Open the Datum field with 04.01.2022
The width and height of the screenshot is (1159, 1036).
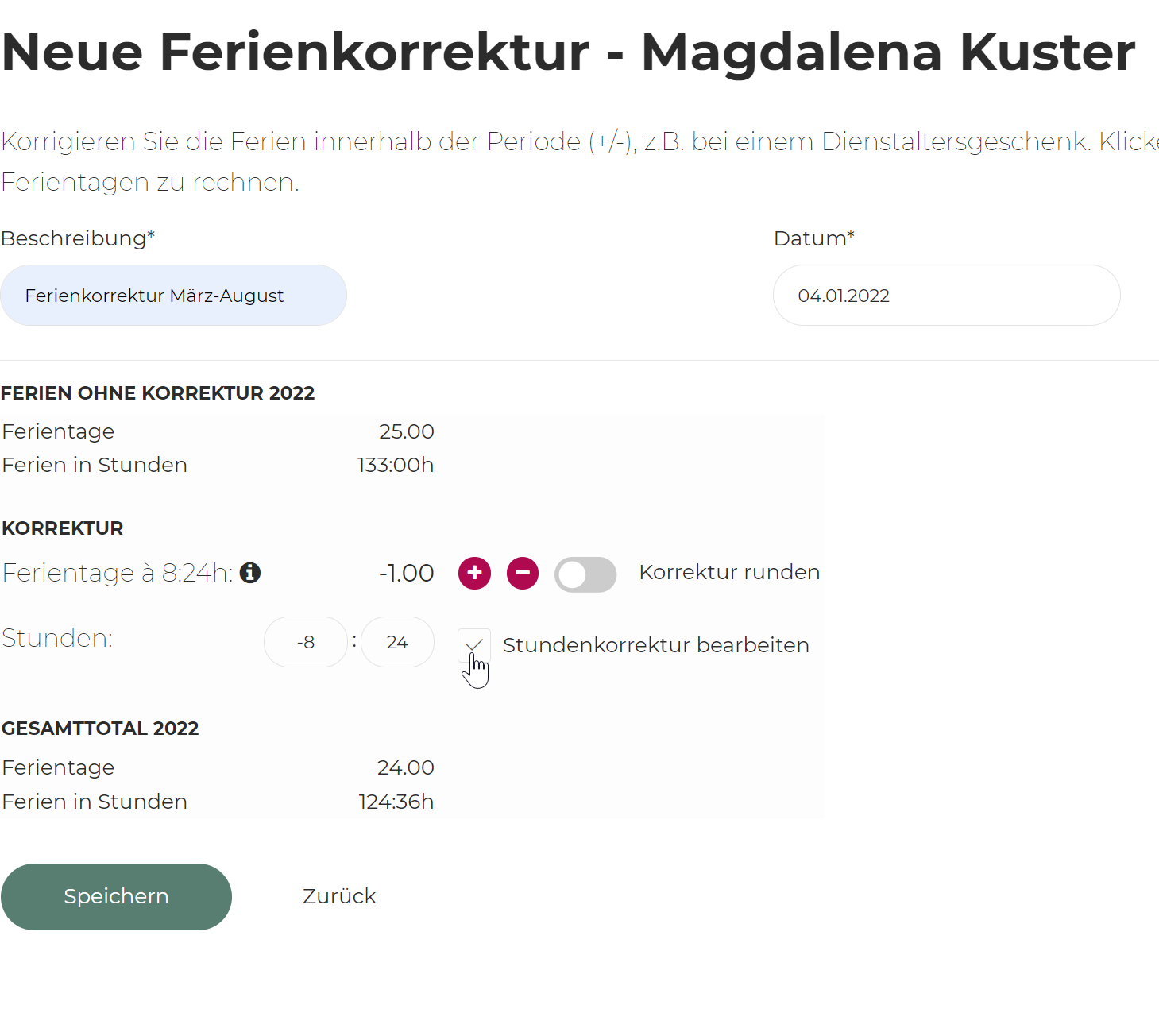[x=946, y=296]
